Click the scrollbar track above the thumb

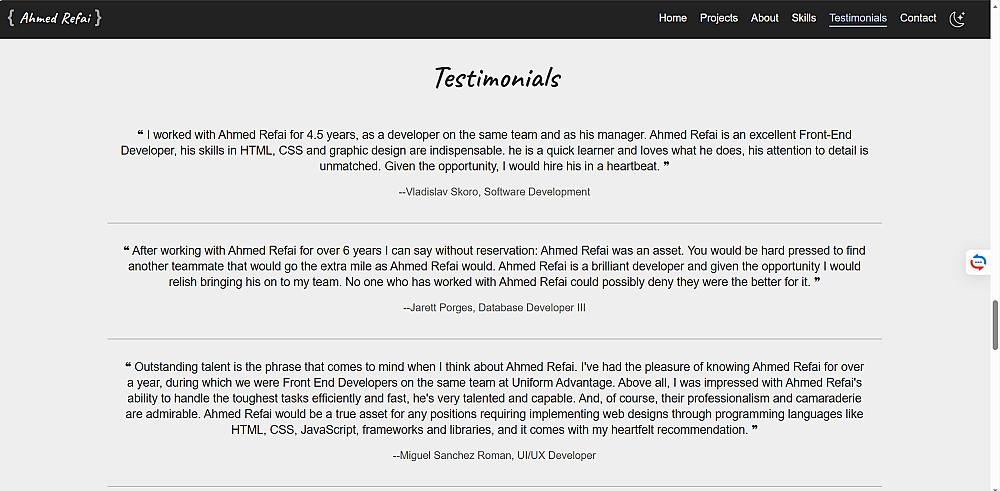pos(995,150)
